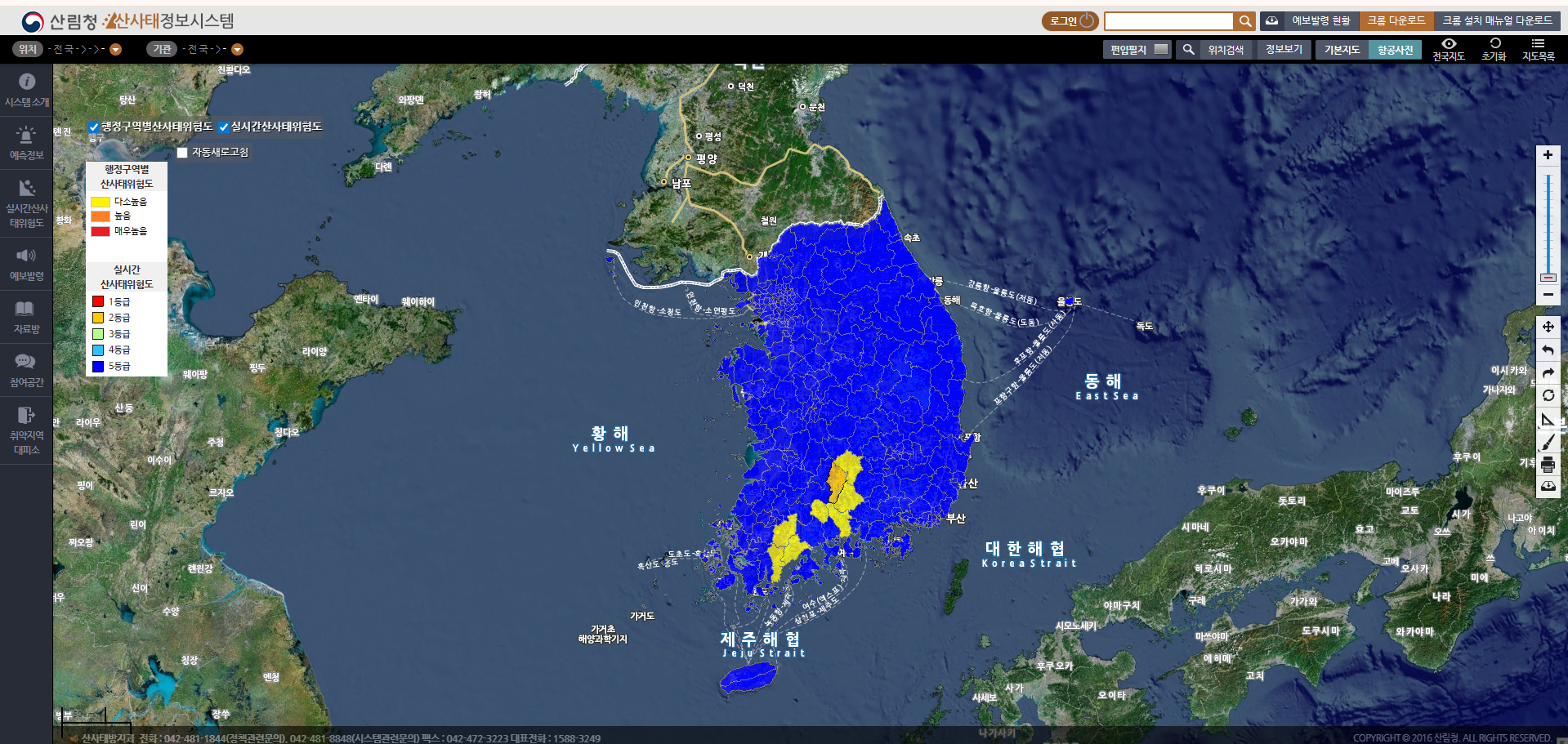
Task: Click the 기관 label pill
Action: [x=162, y=49]
